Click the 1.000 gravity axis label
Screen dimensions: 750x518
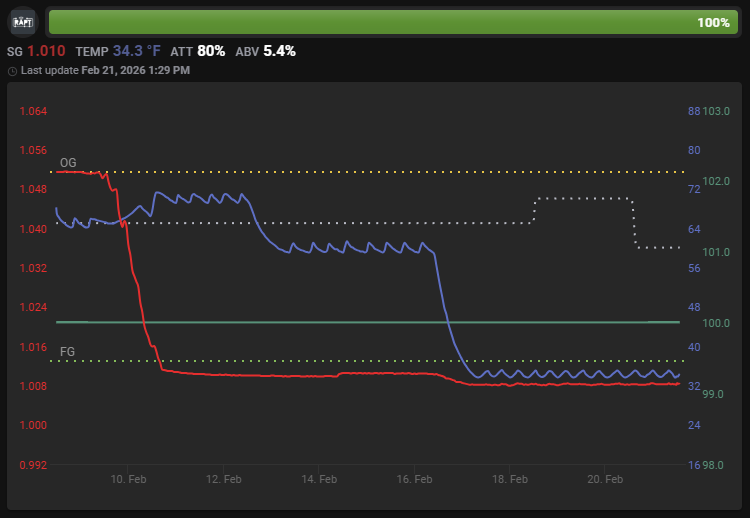[x=33, y=426]
